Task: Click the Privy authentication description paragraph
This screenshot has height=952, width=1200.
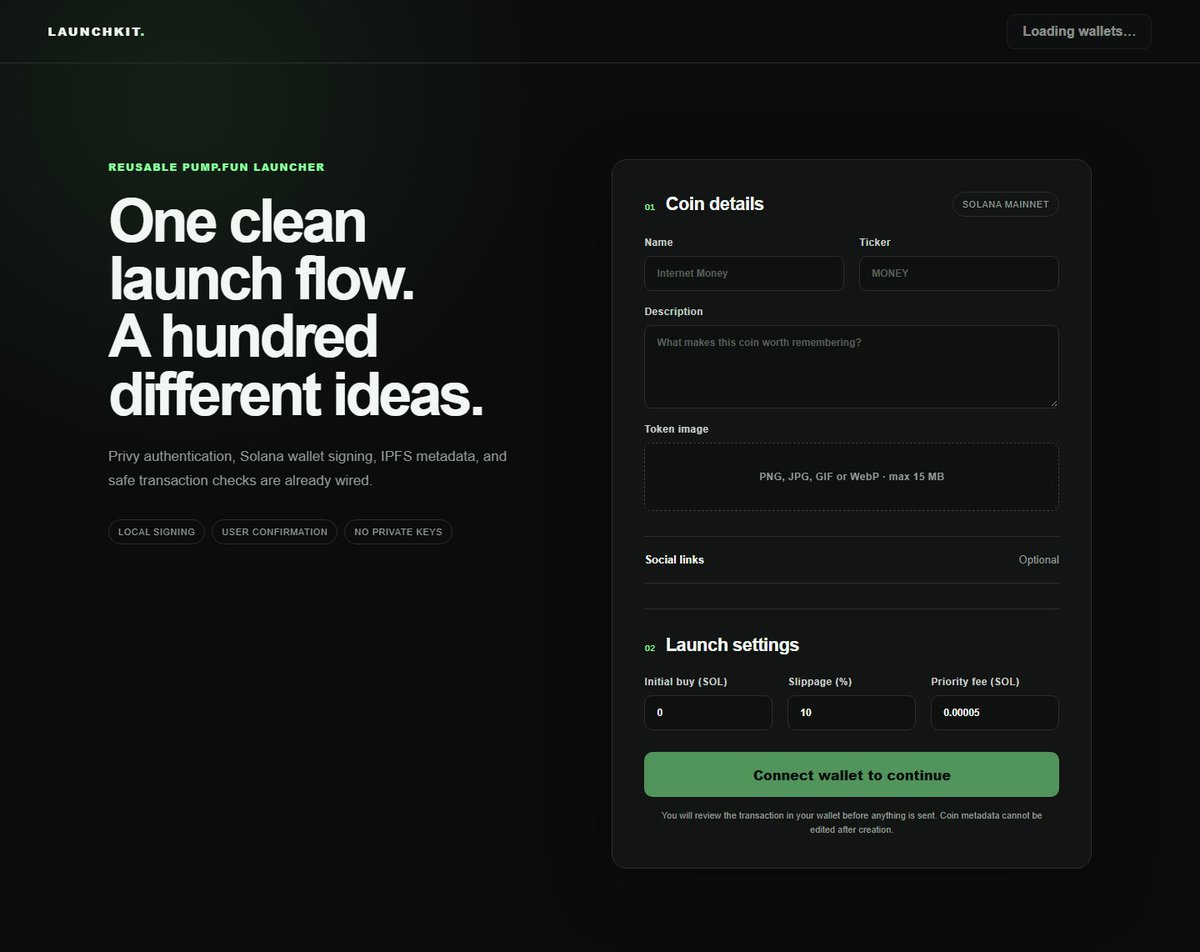Action: point(308,469)
